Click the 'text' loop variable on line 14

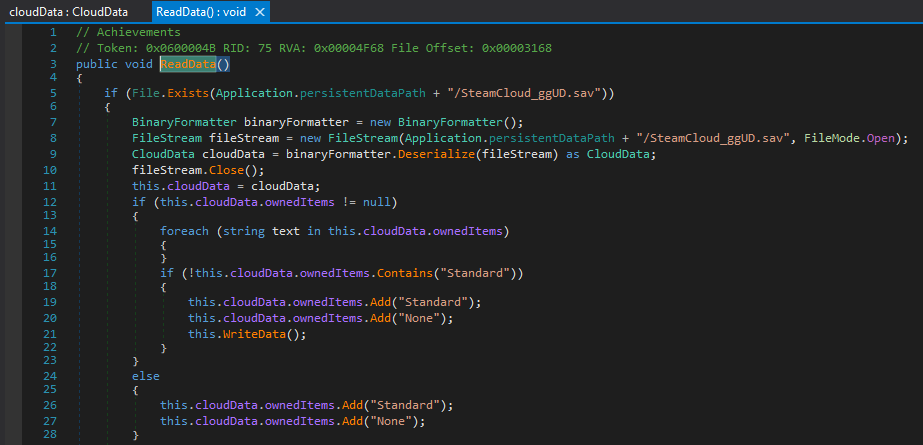pos(285,231)
